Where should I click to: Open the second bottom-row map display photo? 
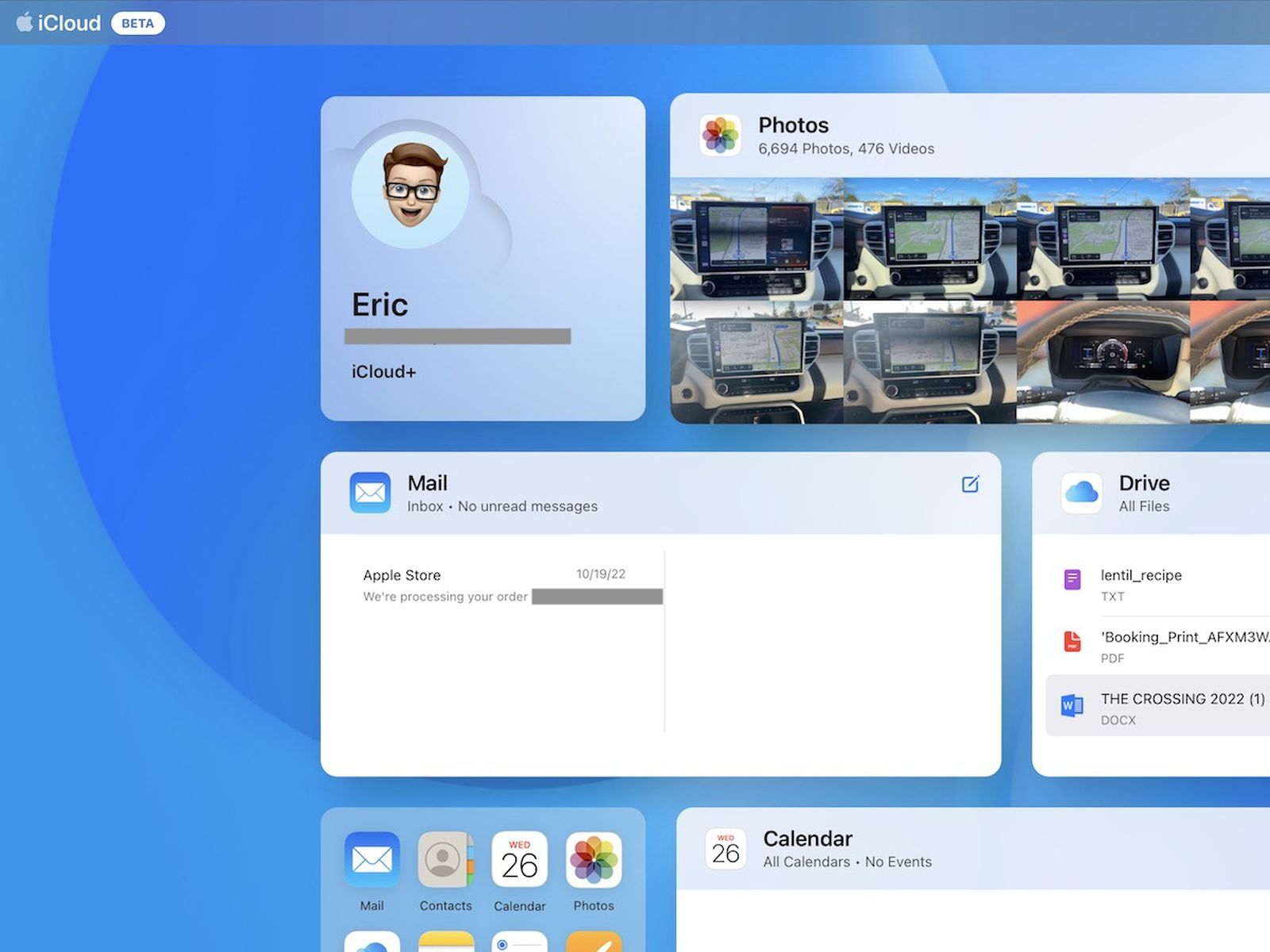point(929,362)
